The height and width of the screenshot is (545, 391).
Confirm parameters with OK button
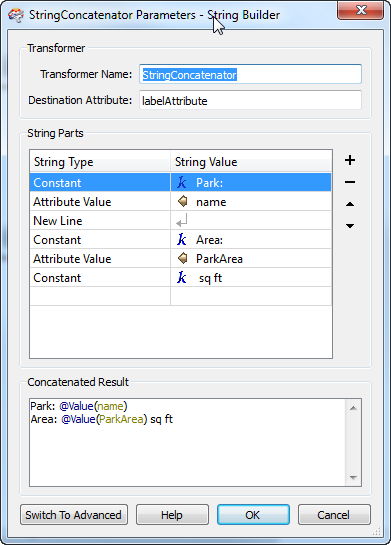pos(253,515)
